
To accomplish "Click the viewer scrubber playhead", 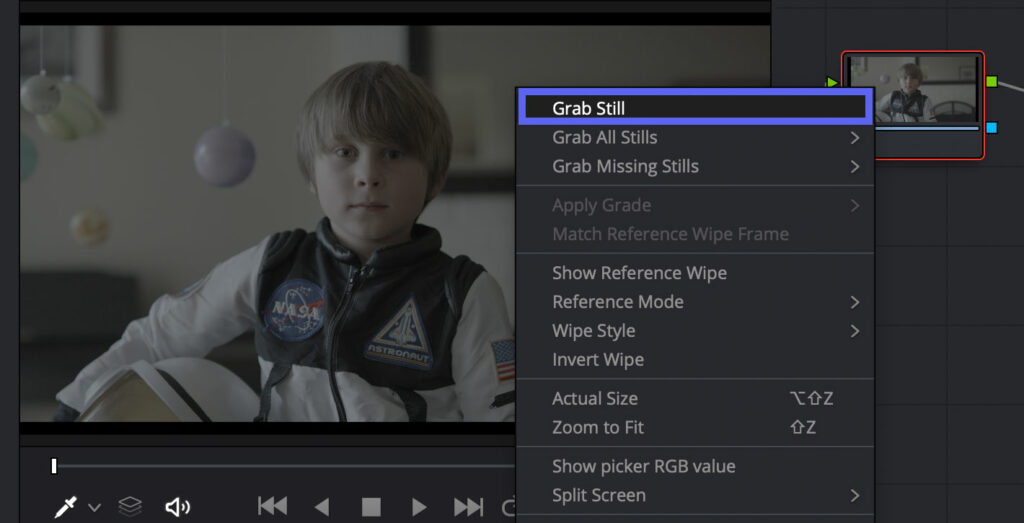I will point(54,466).
